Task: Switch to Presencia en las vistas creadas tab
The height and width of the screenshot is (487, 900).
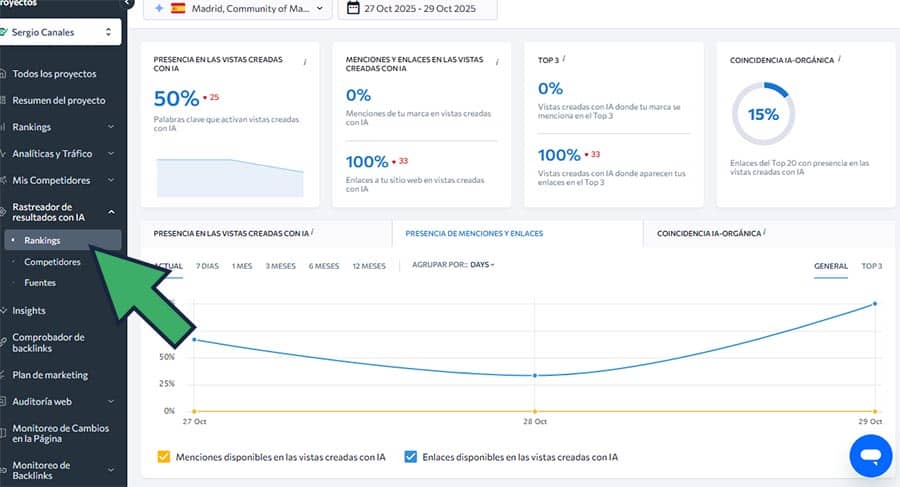Action: [x=266, y=234]
